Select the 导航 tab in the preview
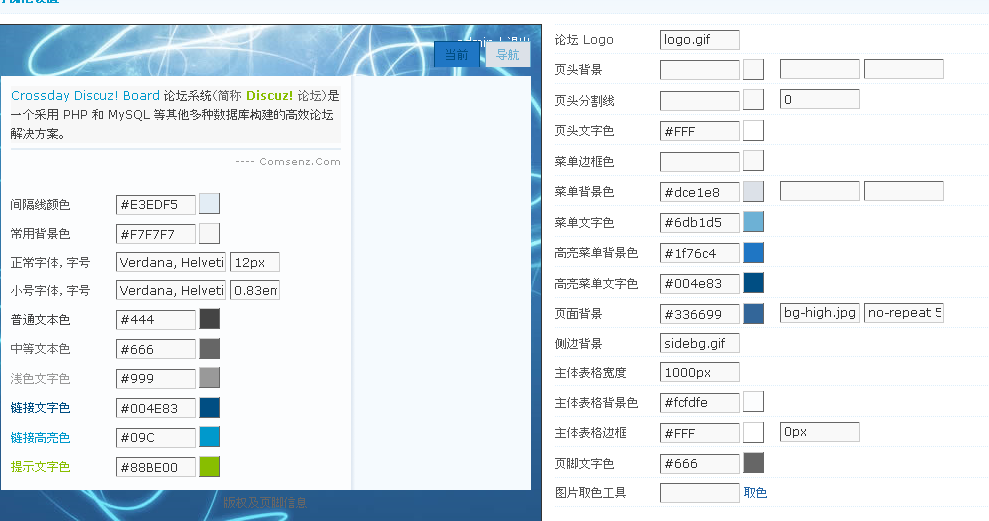Image resolution: width=989 pixels, height=521 pixels. [508, 55]
